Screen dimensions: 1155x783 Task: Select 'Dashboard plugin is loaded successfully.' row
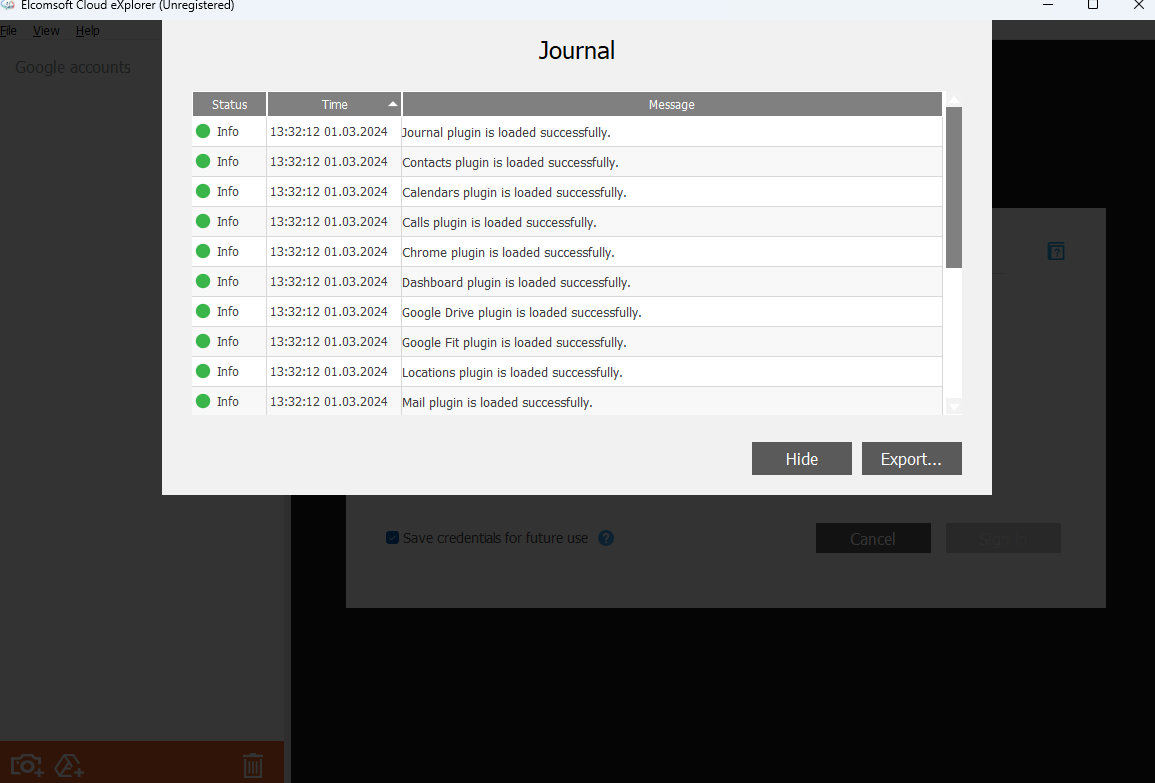tap(567, 282)
